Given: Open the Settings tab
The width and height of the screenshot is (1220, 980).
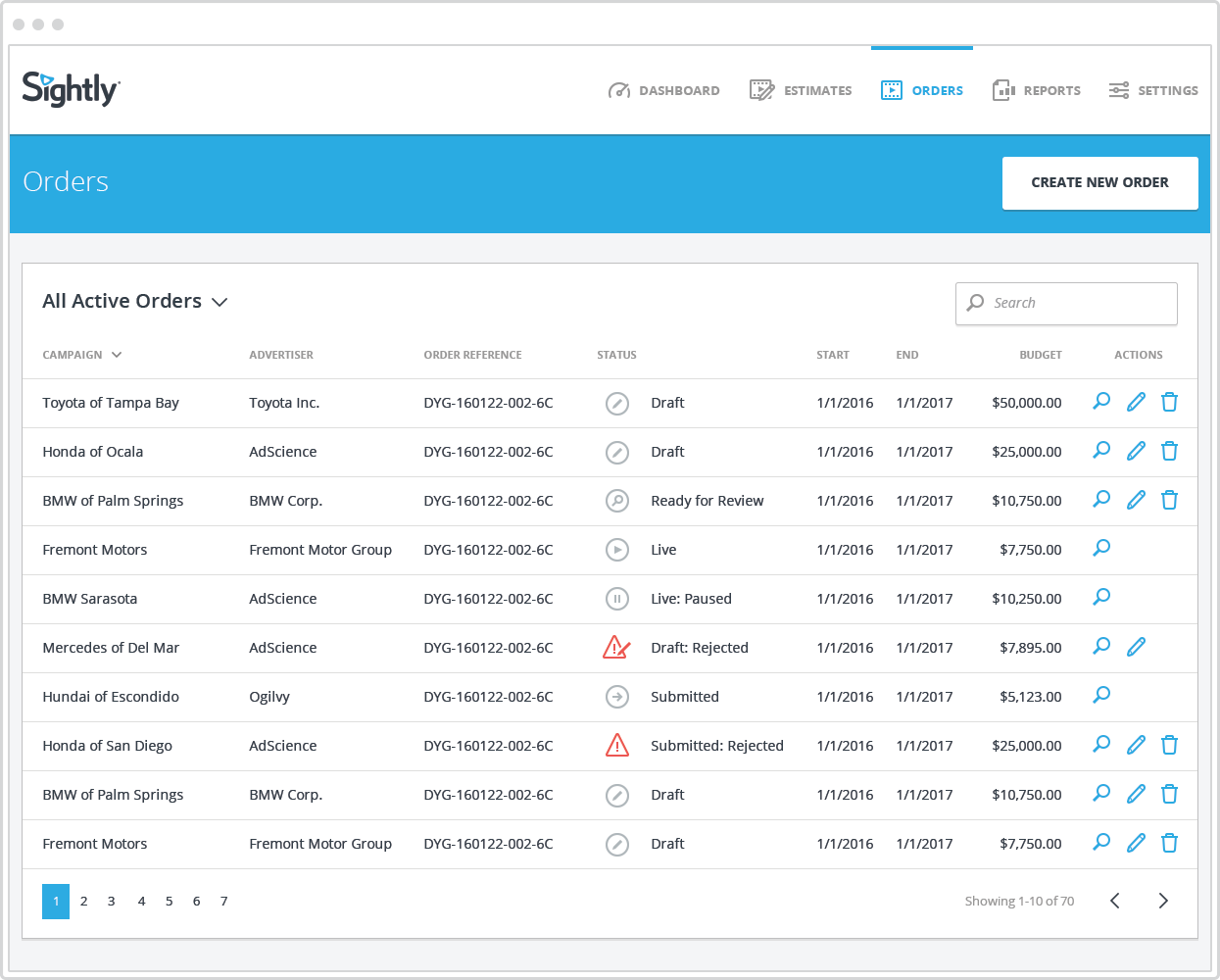Looking at the screenshot, I should pos(1153,90).
